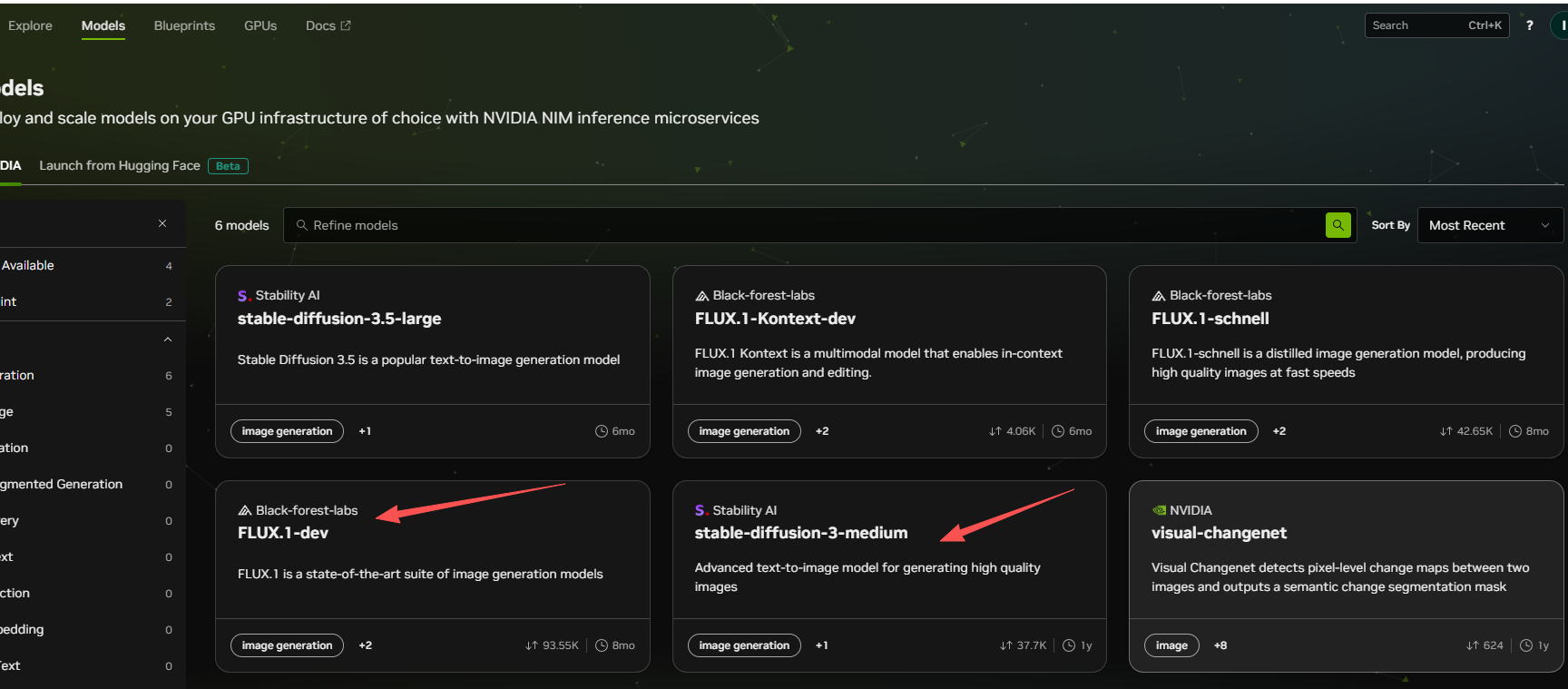Image resolution: width=1568 pixels, height=689 pixels.
Task: Click the Available filter row
Action: (88, 265)
